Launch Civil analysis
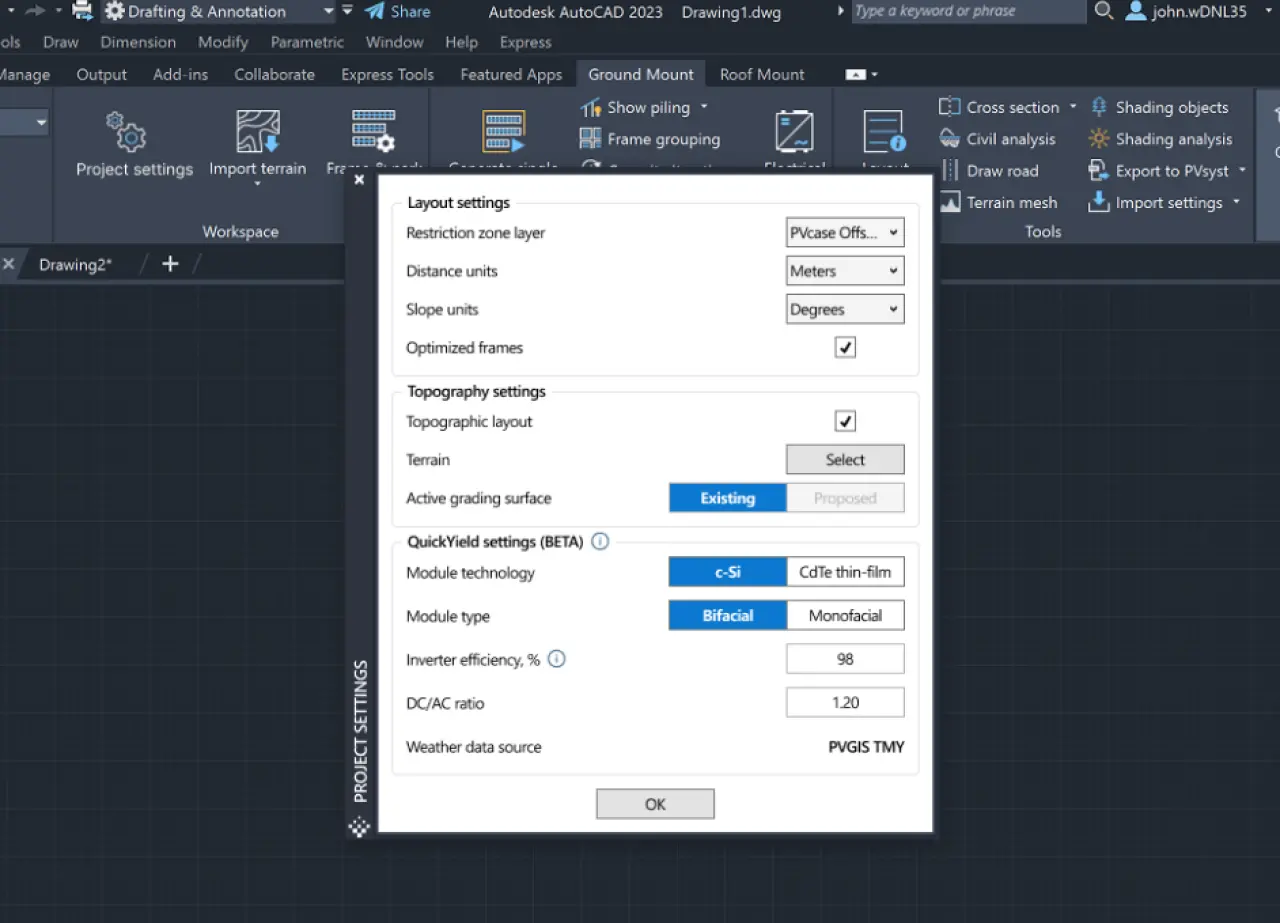The image size is (1280, 923). point(999,139)
